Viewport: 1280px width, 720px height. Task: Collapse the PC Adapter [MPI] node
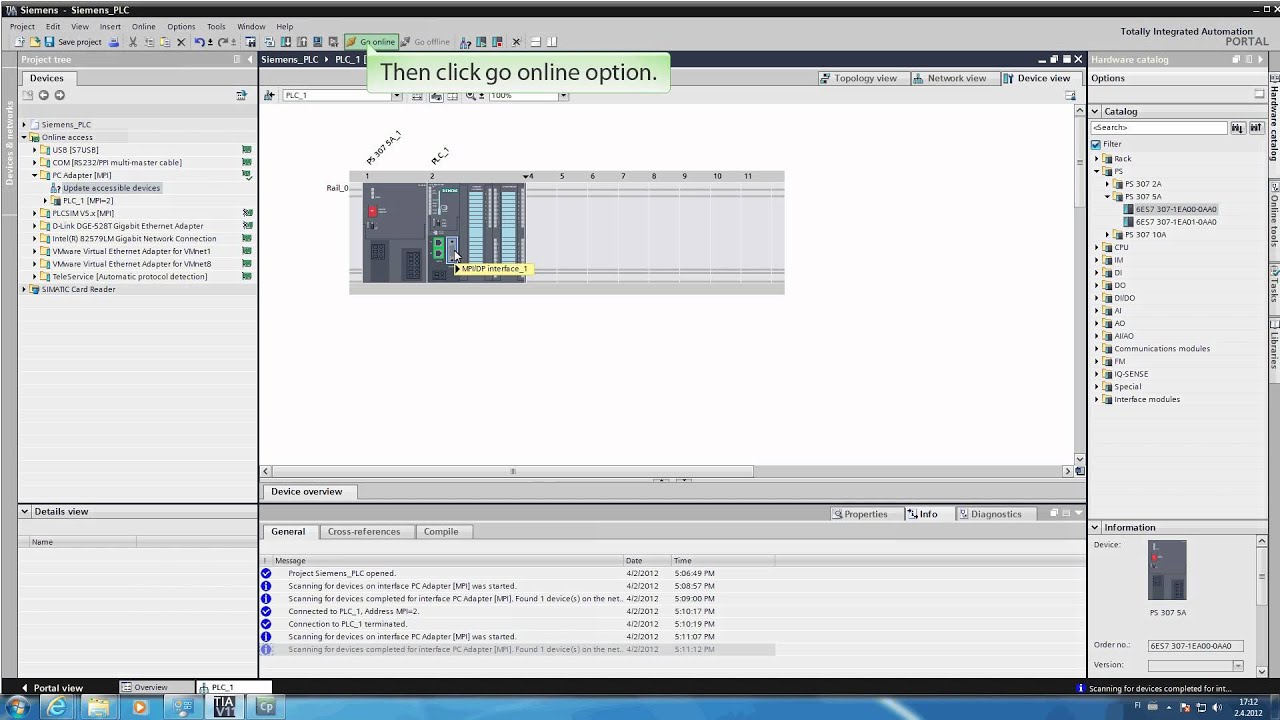coord(34,175)
